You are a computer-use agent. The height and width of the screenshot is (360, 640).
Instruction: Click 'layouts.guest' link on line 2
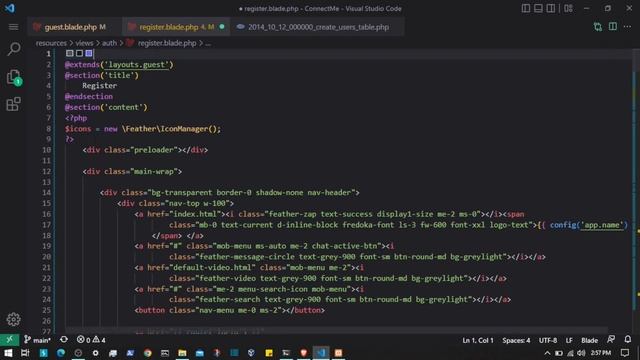point(137,64)
